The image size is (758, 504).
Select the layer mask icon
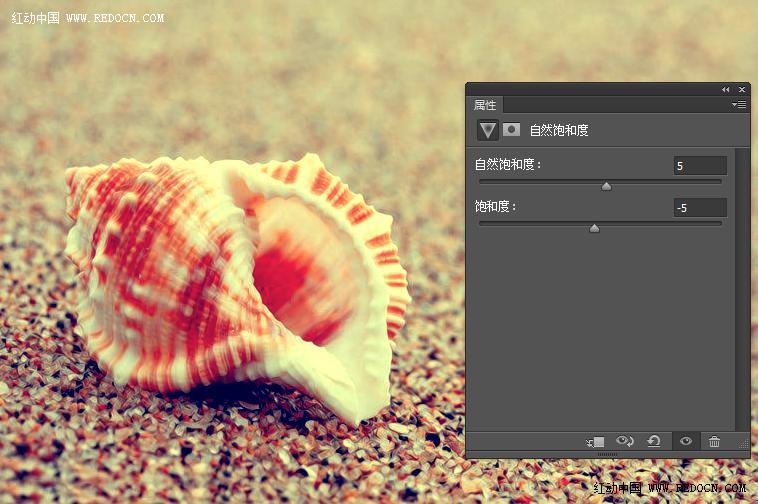point(511,130)
